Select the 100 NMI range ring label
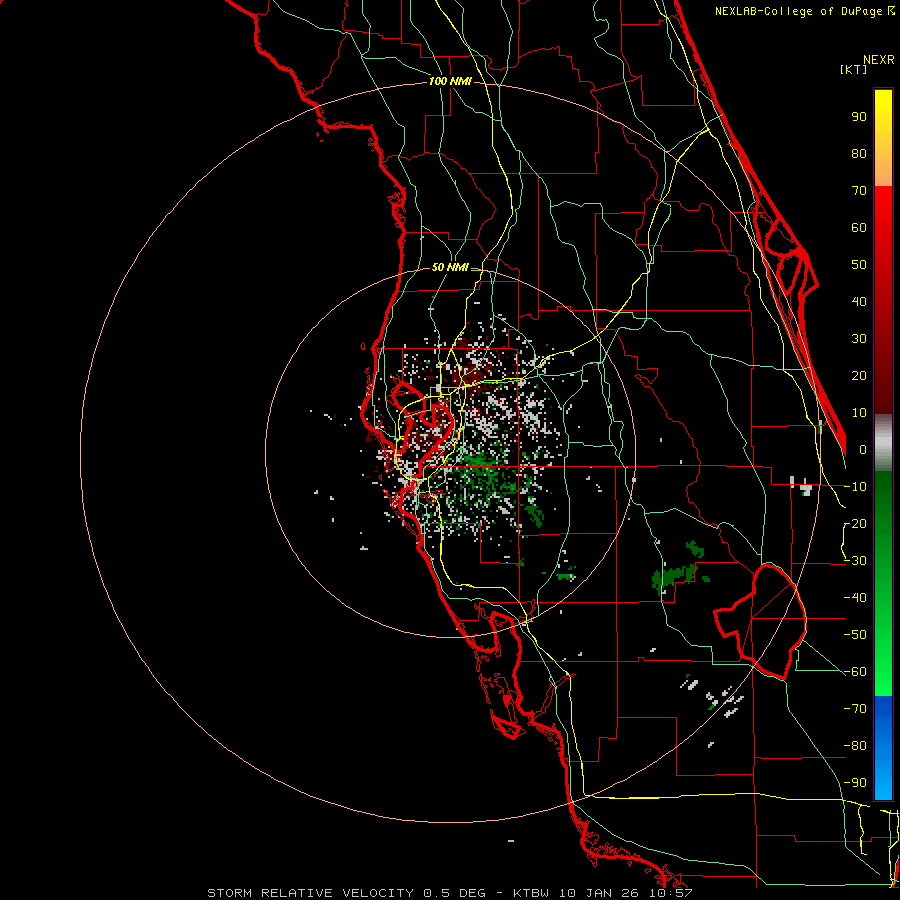900x900 pixels. point(450,81)
